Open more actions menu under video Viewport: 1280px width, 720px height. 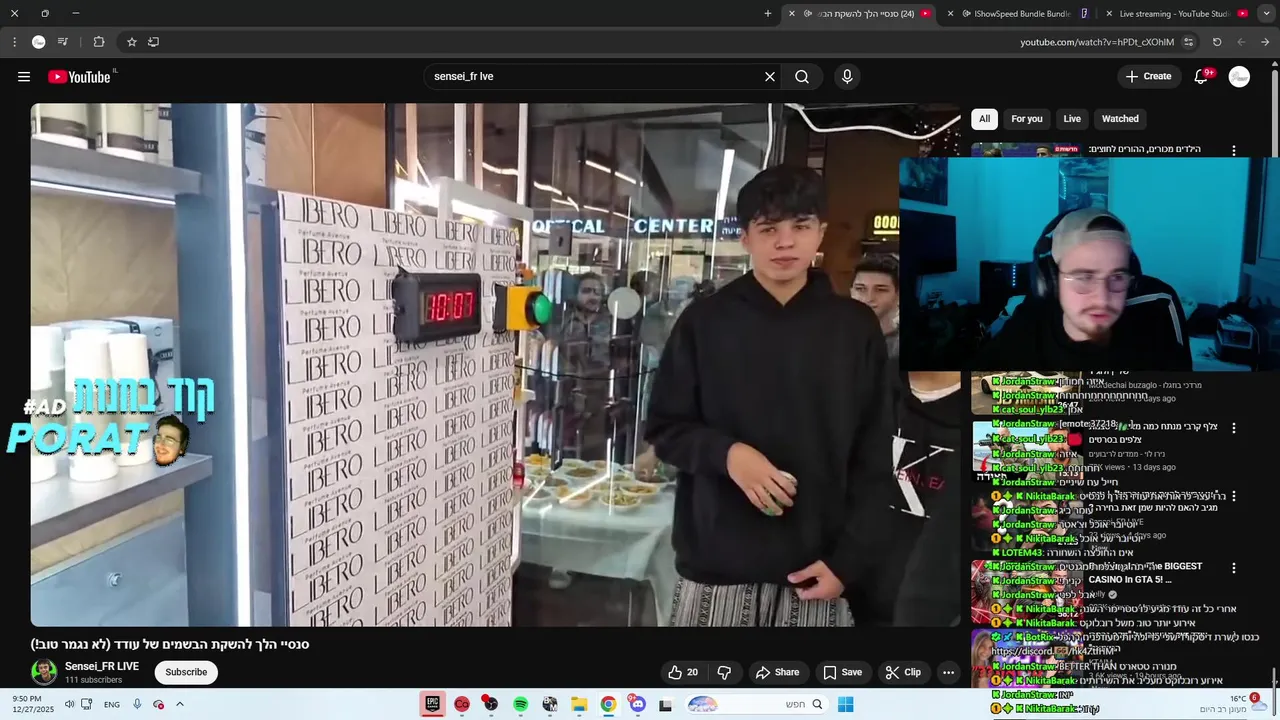pos(948,672)
